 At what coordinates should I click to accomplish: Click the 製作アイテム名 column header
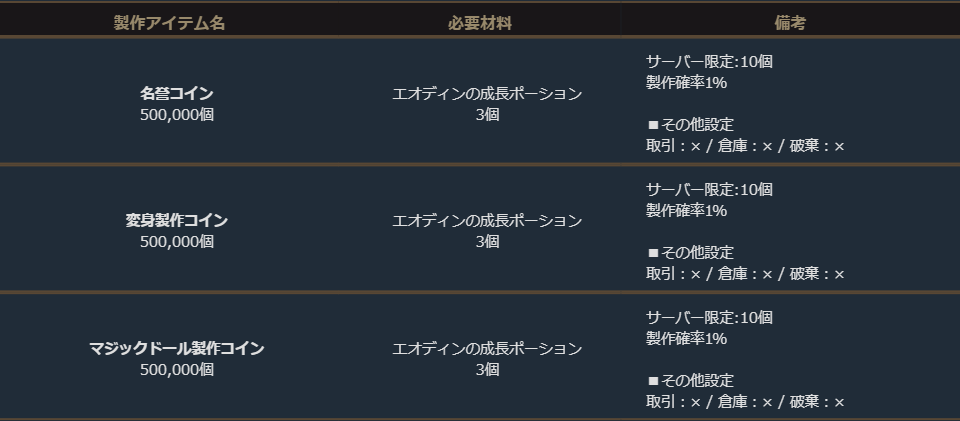(x=169, y=23)
